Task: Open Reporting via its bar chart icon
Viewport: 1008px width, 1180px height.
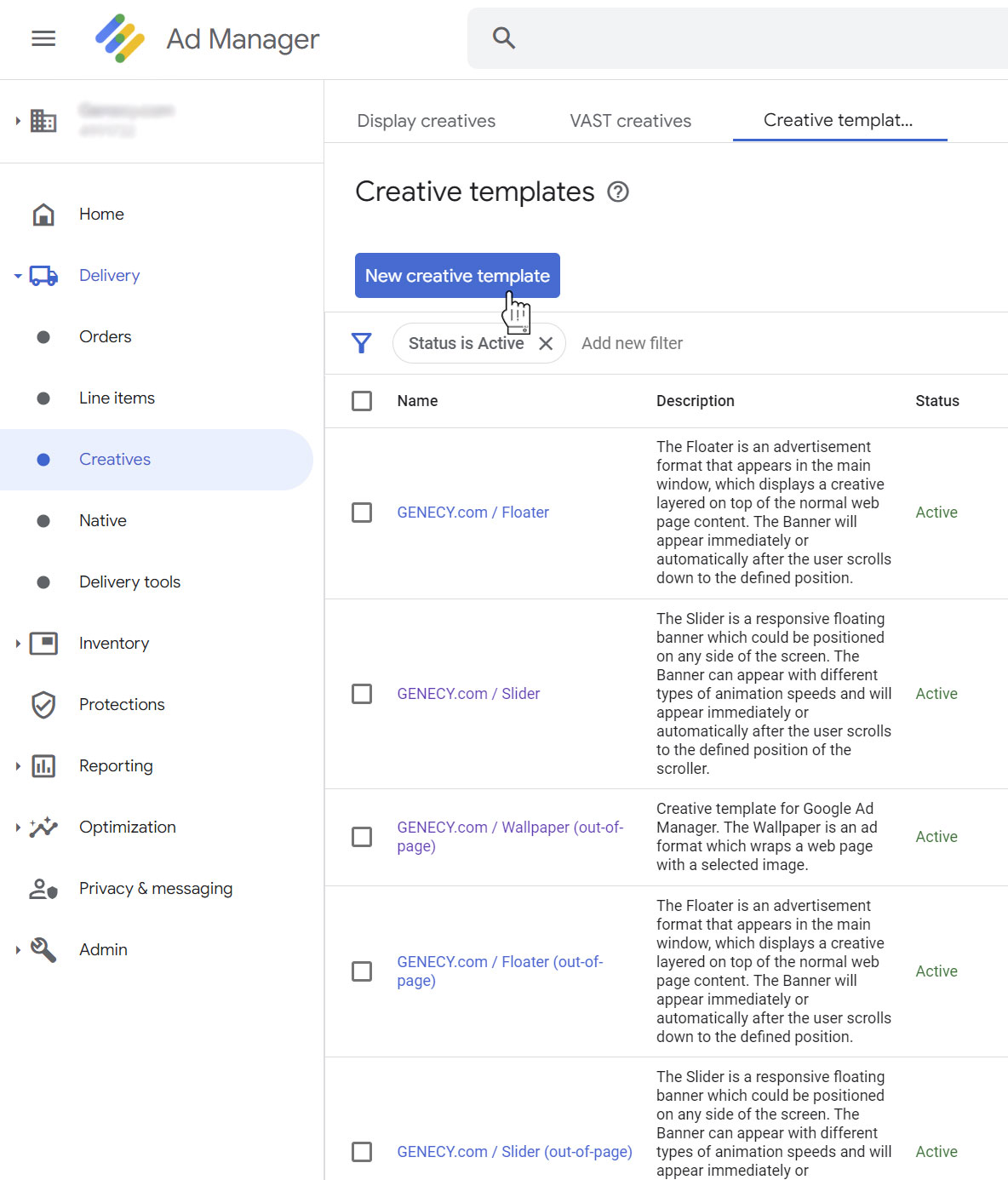Action: (43, 765)
